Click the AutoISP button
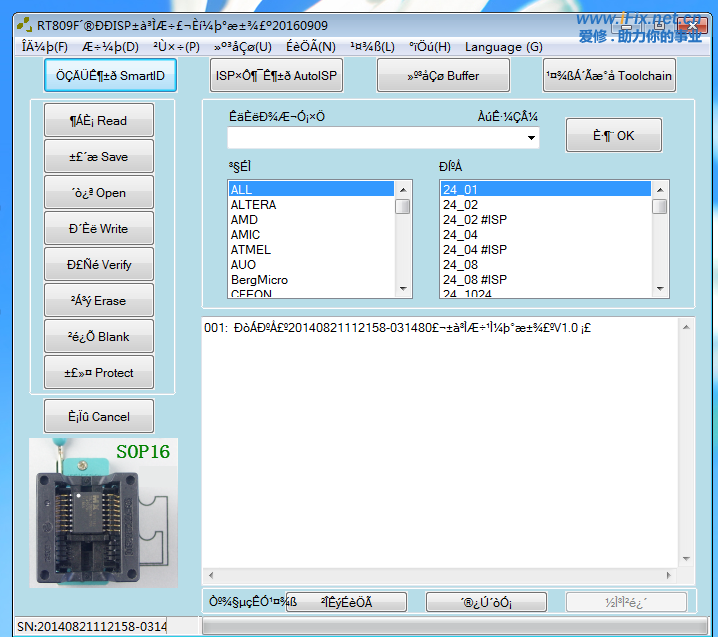Viewport: 718px width, 637px height. [x=276, y=75]
